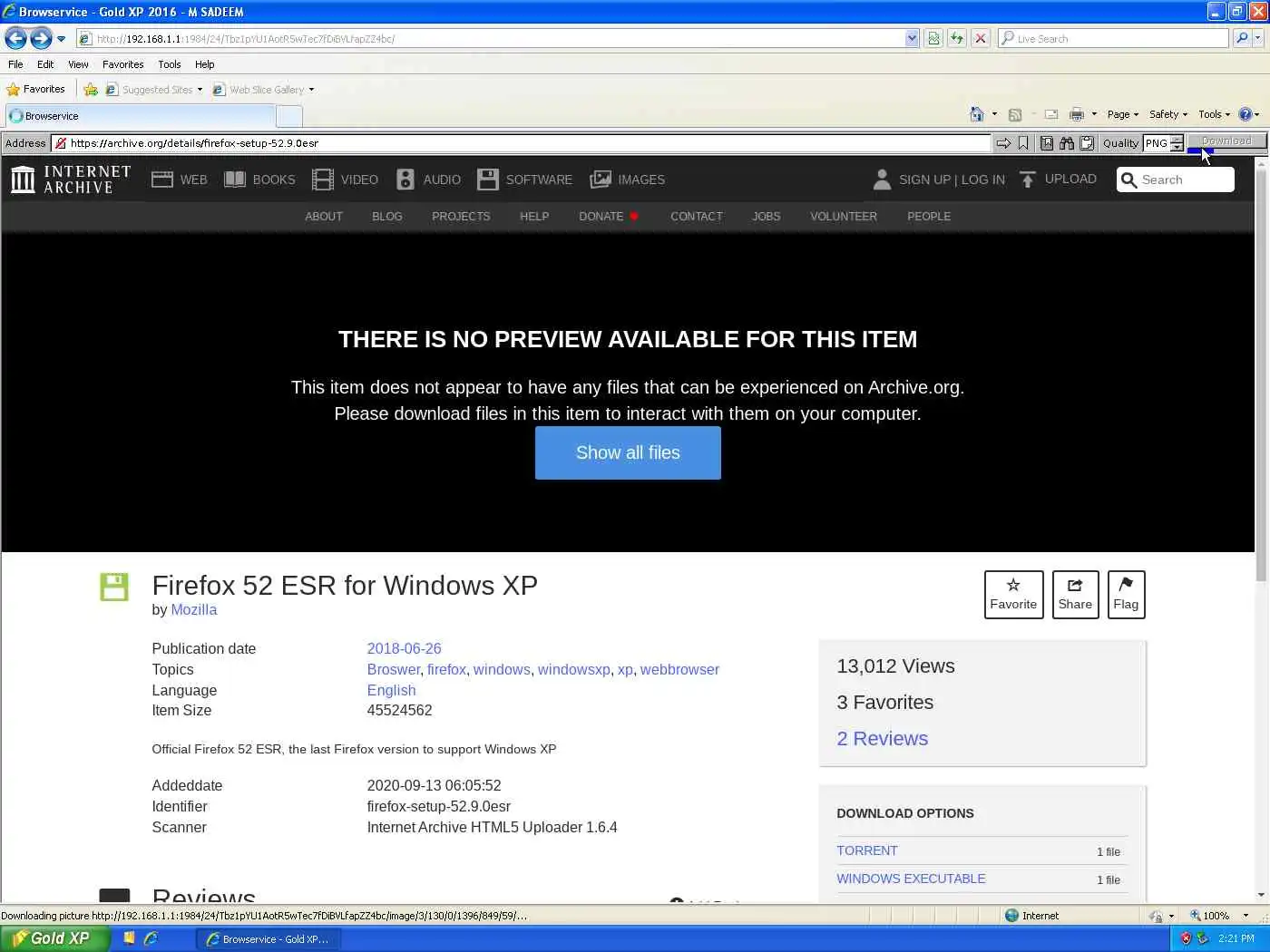Screen dimensions: 1270x952
Task: Focus the Live Search box
Action: (1113, 39)
